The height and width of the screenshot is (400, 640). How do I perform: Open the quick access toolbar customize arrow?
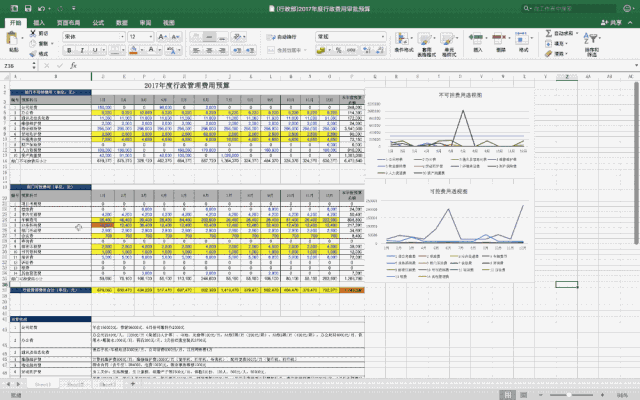click(74, 8)
